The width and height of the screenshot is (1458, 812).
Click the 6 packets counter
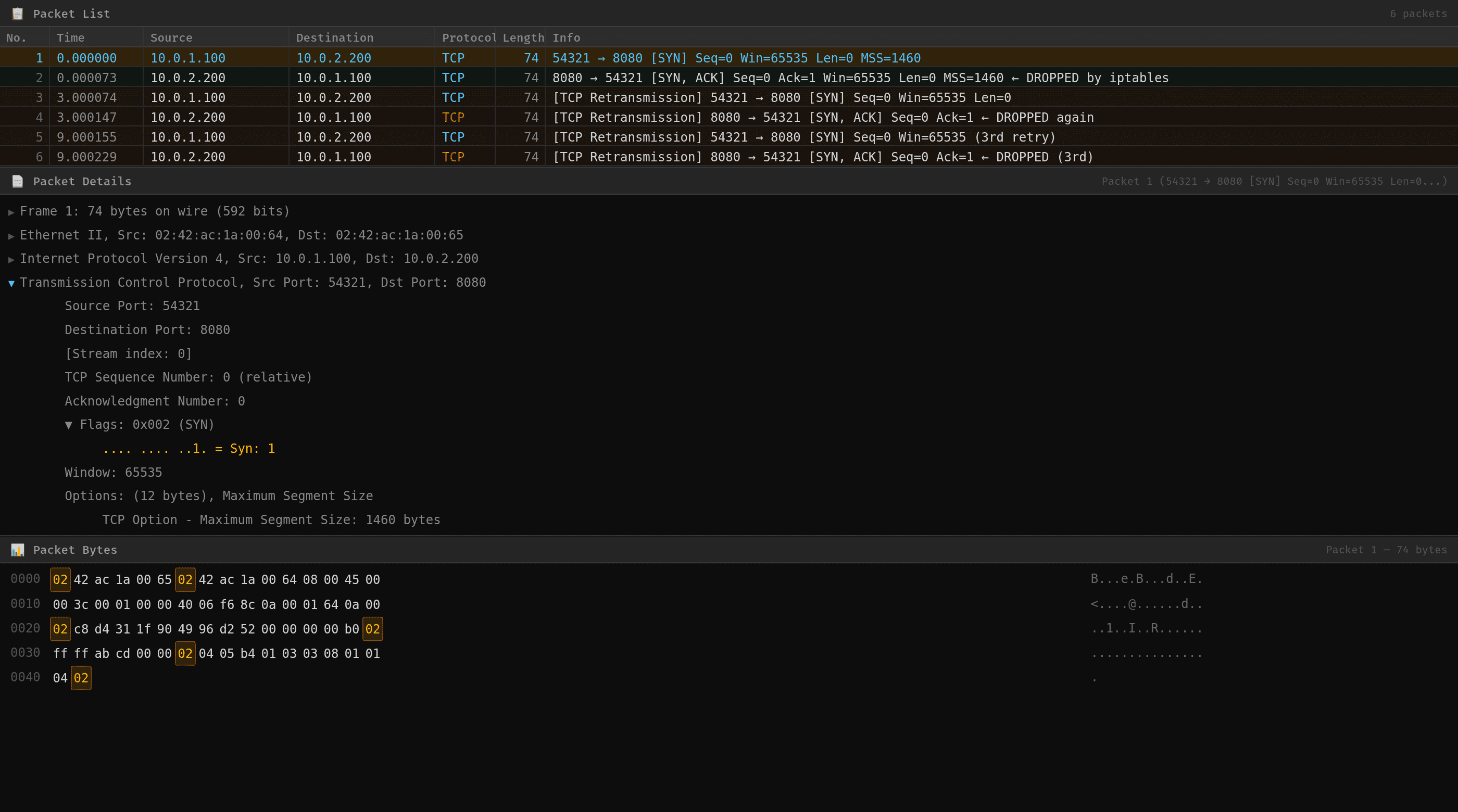point(1418,14)
